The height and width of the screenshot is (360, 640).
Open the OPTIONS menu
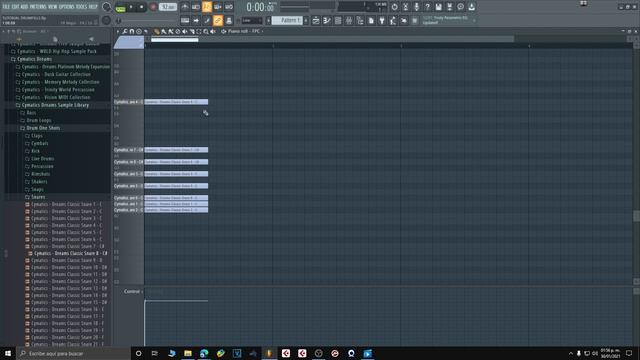pos(67,7)
